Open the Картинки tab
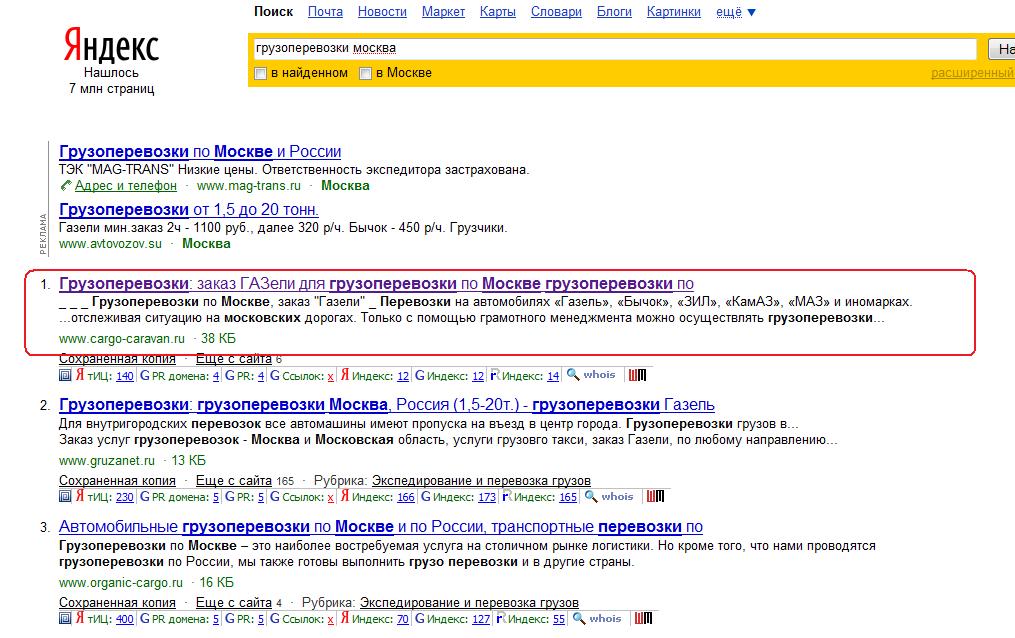1015x638 pixels. click(x=673, y=12)
